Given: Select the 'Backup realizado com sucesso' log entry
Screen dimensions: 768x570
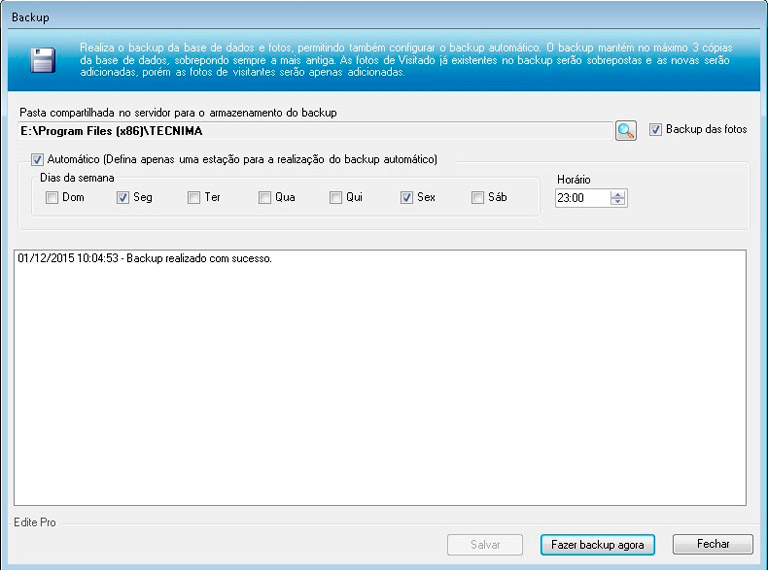Looking at the screenshot, I should [144, 259].
